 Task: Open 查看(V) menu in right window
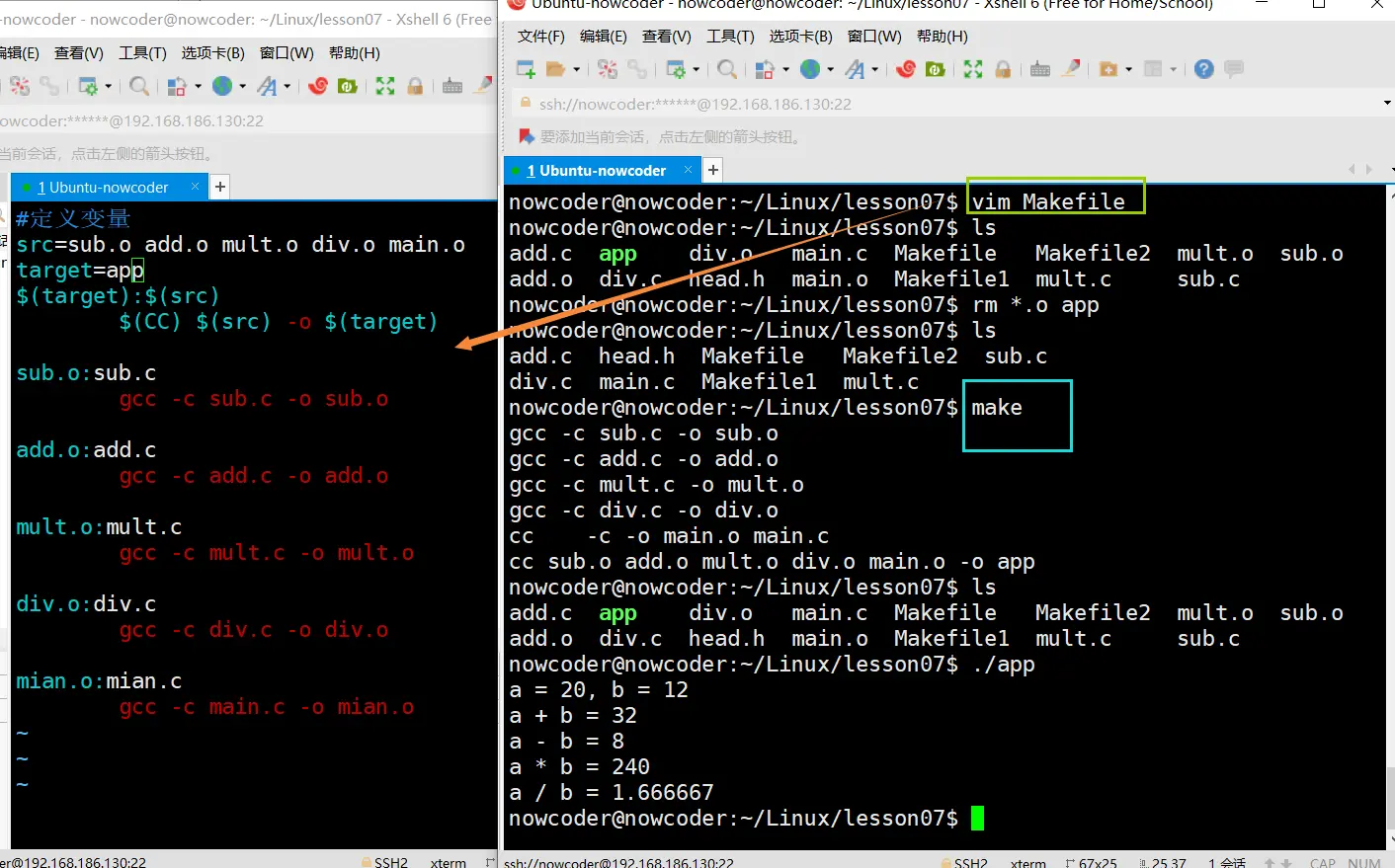click(667, 37)
